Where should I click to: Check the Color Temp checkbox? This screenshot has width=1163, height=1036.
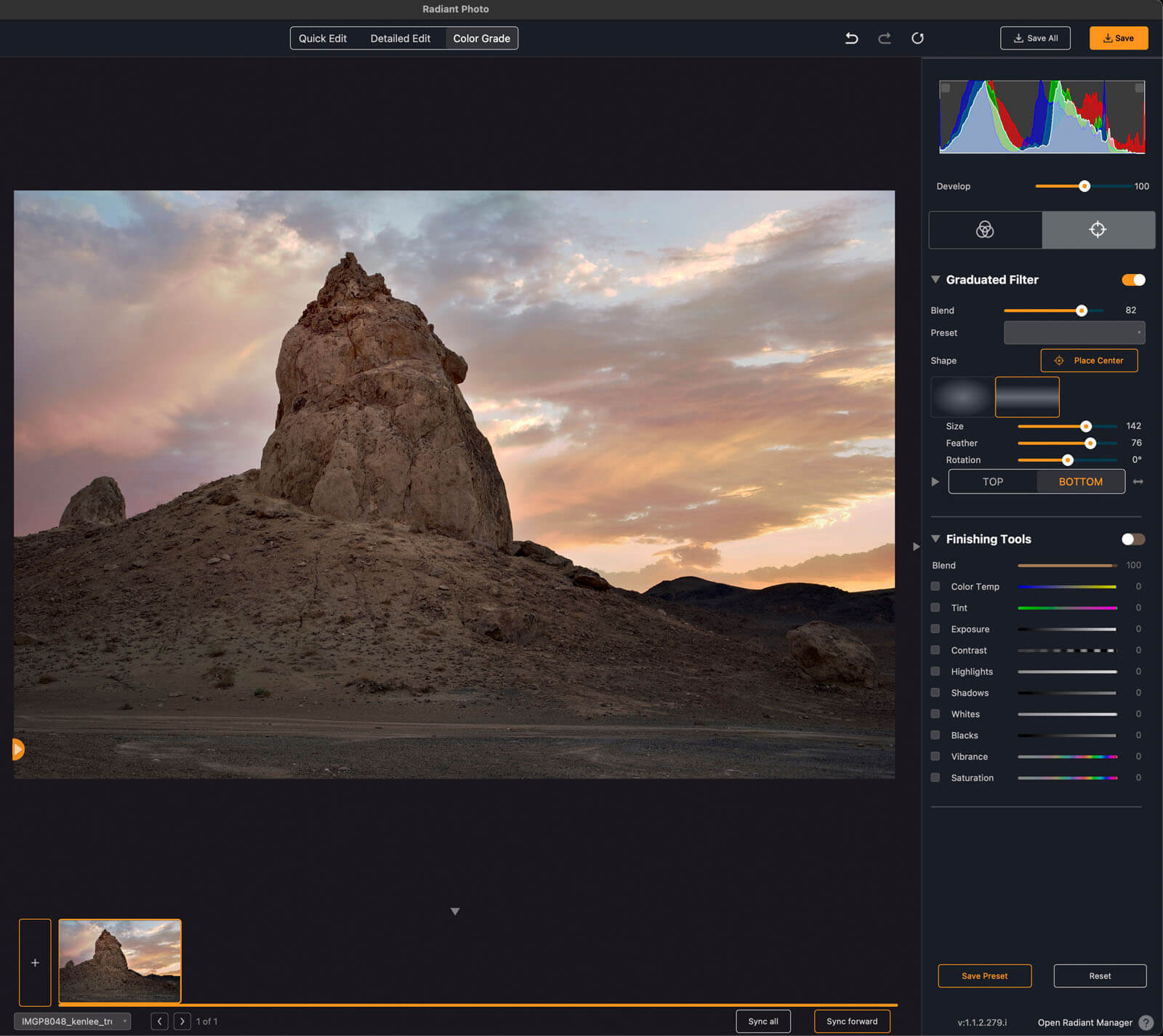[935, 587]
